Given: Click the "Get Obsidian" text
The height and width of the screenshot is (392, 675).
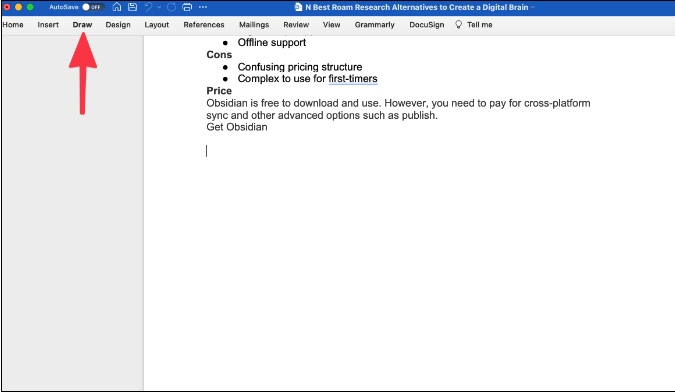Looking at the screenshot, I should (x=237, y=127).
